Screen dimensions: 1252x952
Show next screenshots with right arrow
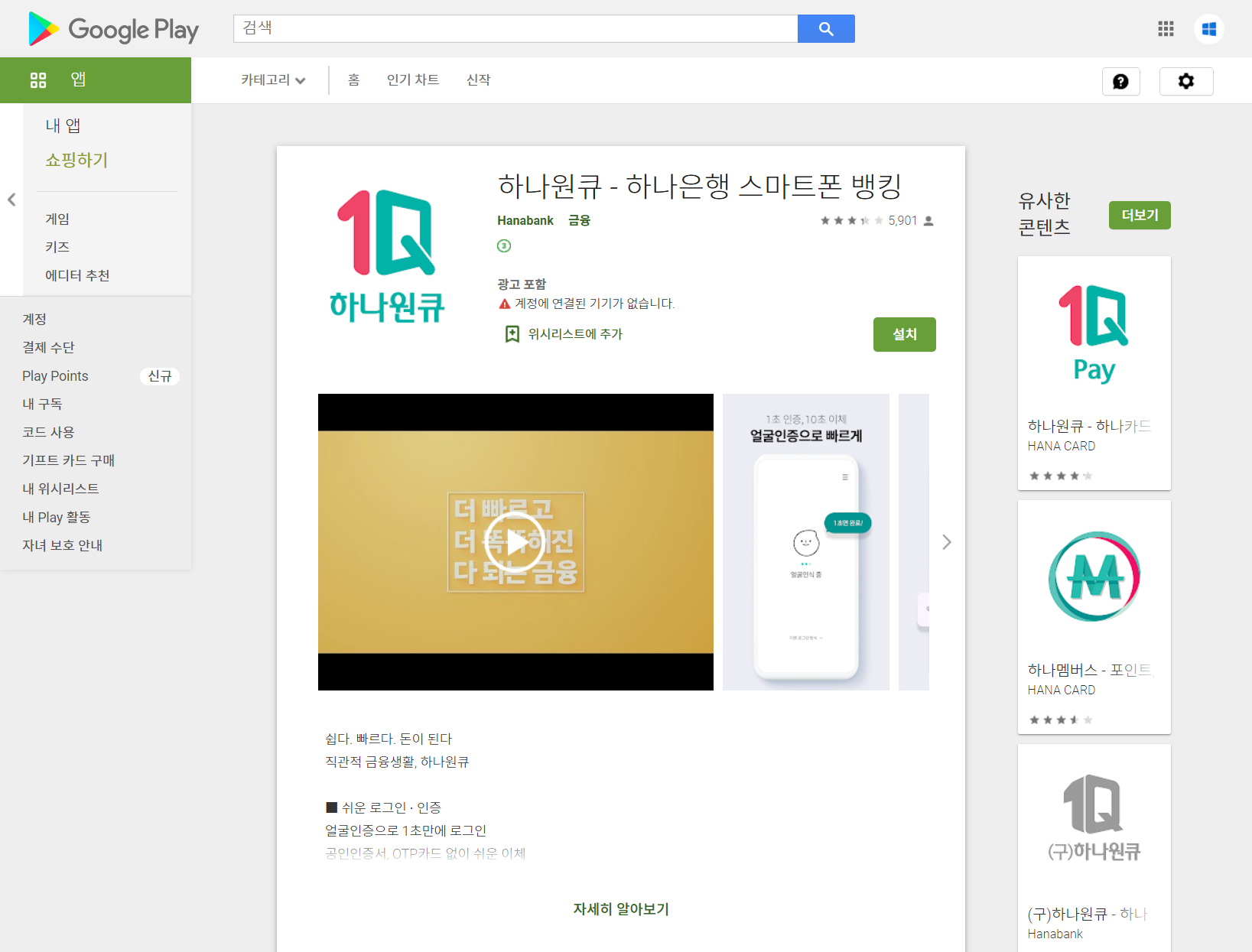point(947,542)
